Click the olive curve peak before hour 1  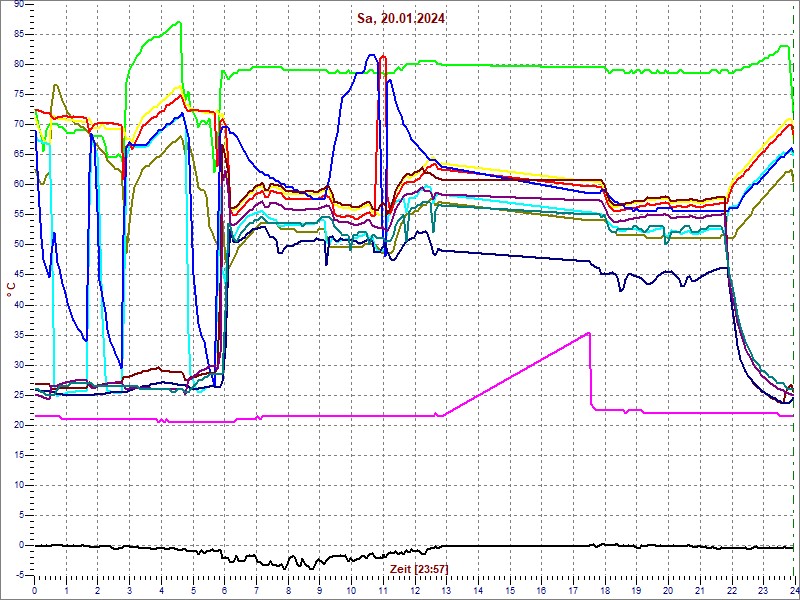[56, 85]
